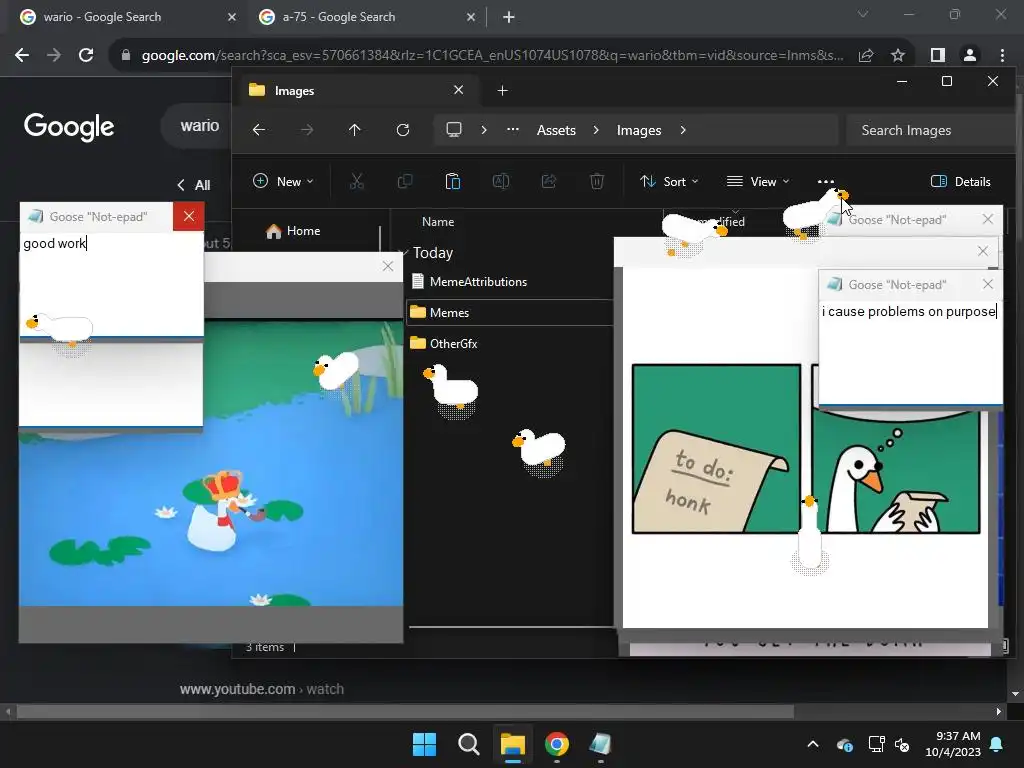Click the Goose notepad icon in taskbar
Viewport: 1024px width, 768px height.
coord(600,744)
